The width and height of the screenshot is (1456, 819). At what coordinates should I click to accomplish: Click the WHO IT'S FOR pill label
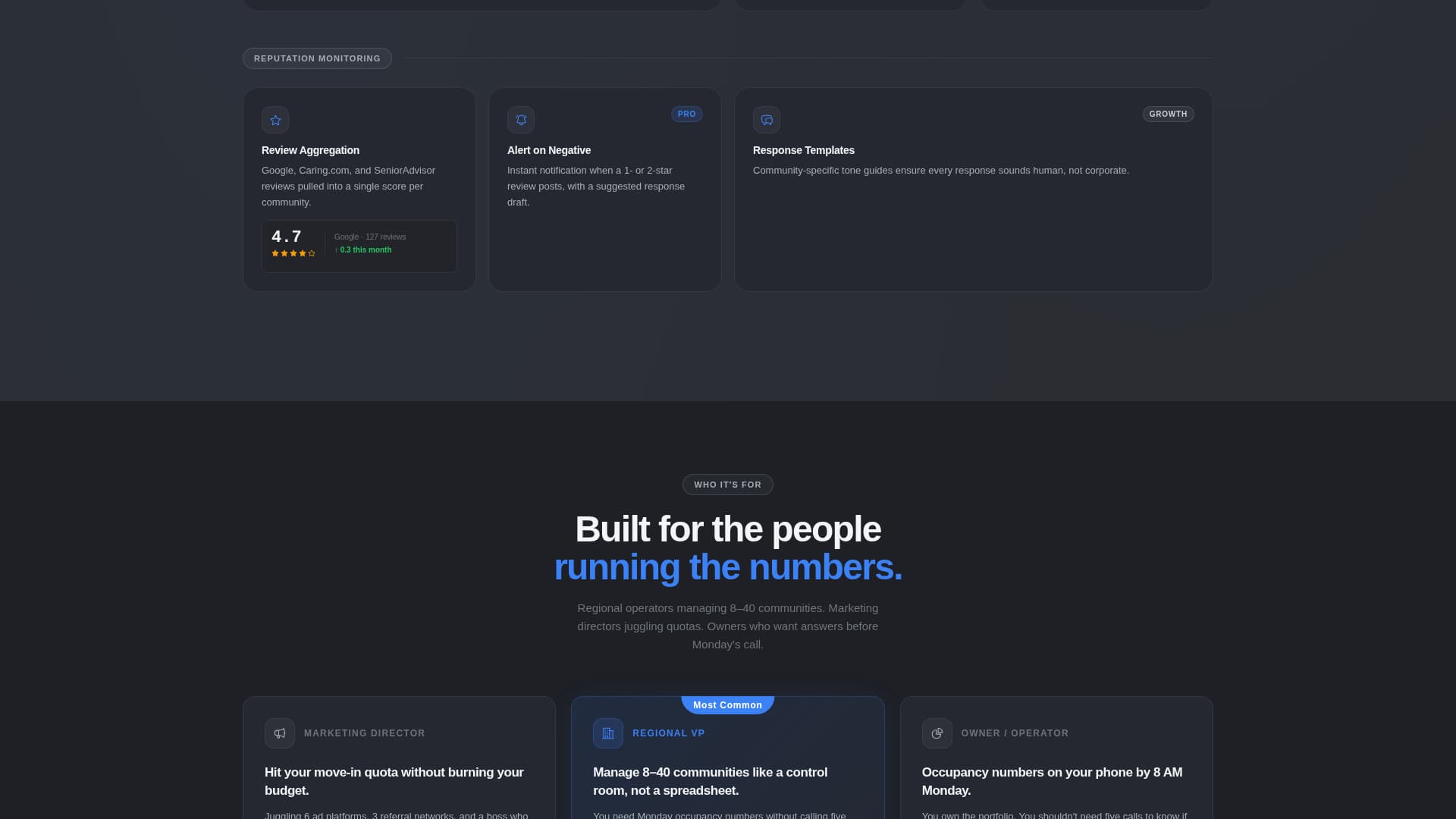click(x=728, y=485)
